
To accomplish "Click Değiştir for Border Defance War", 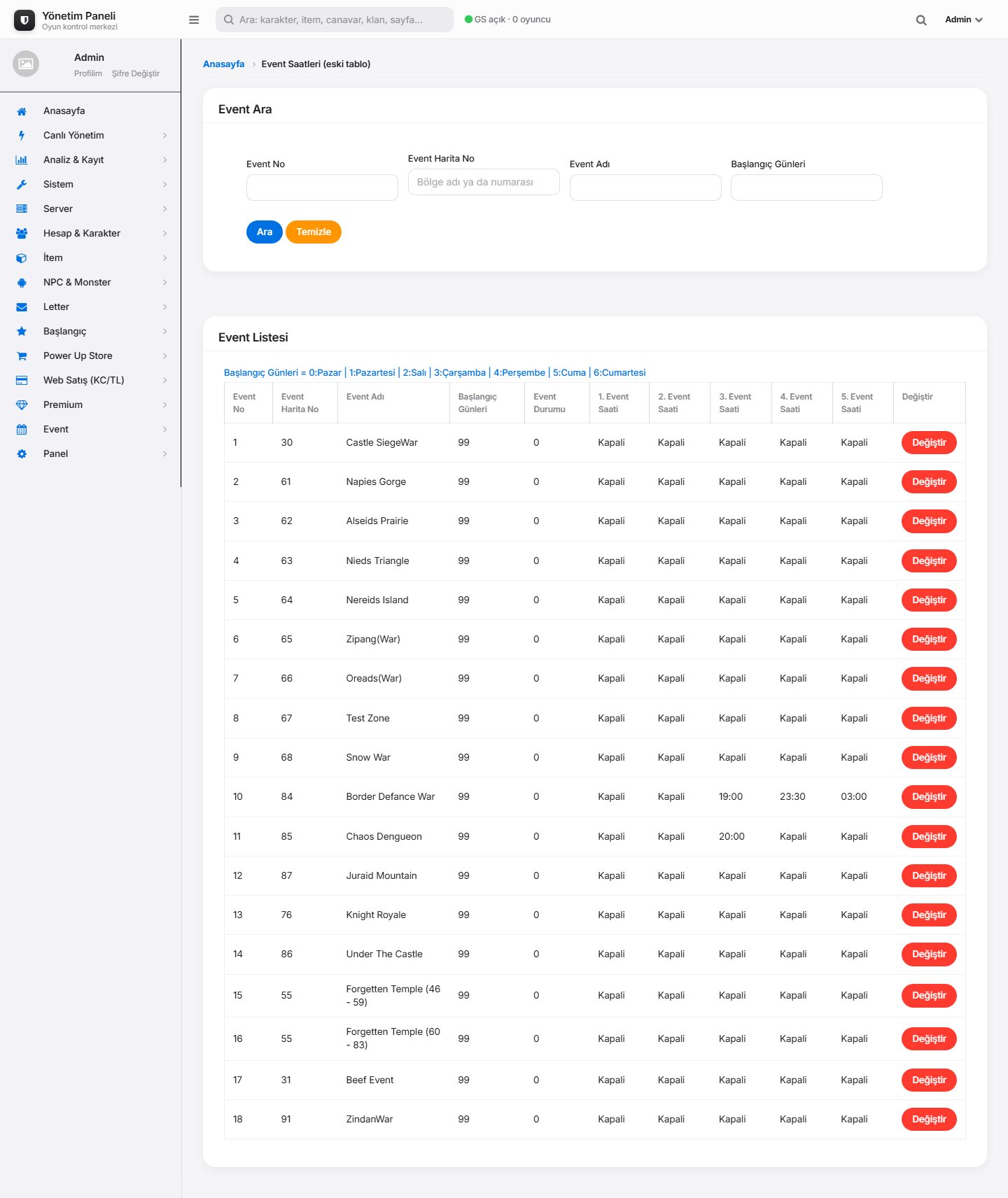I will [x=929, y=797].
